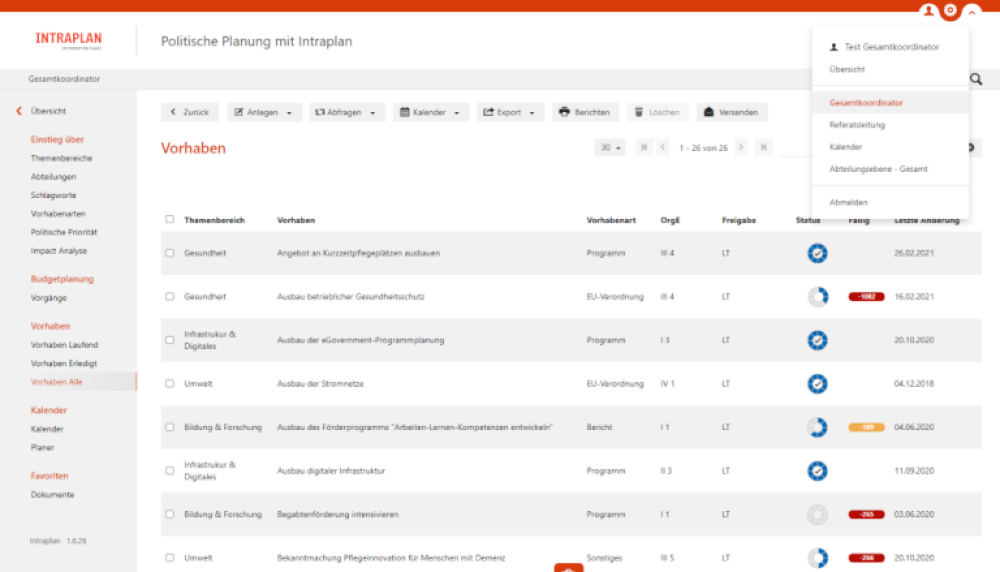This screenshot has height=572, width=1000.
Task: Click the user profile icon in top bar
Action: 928,11
